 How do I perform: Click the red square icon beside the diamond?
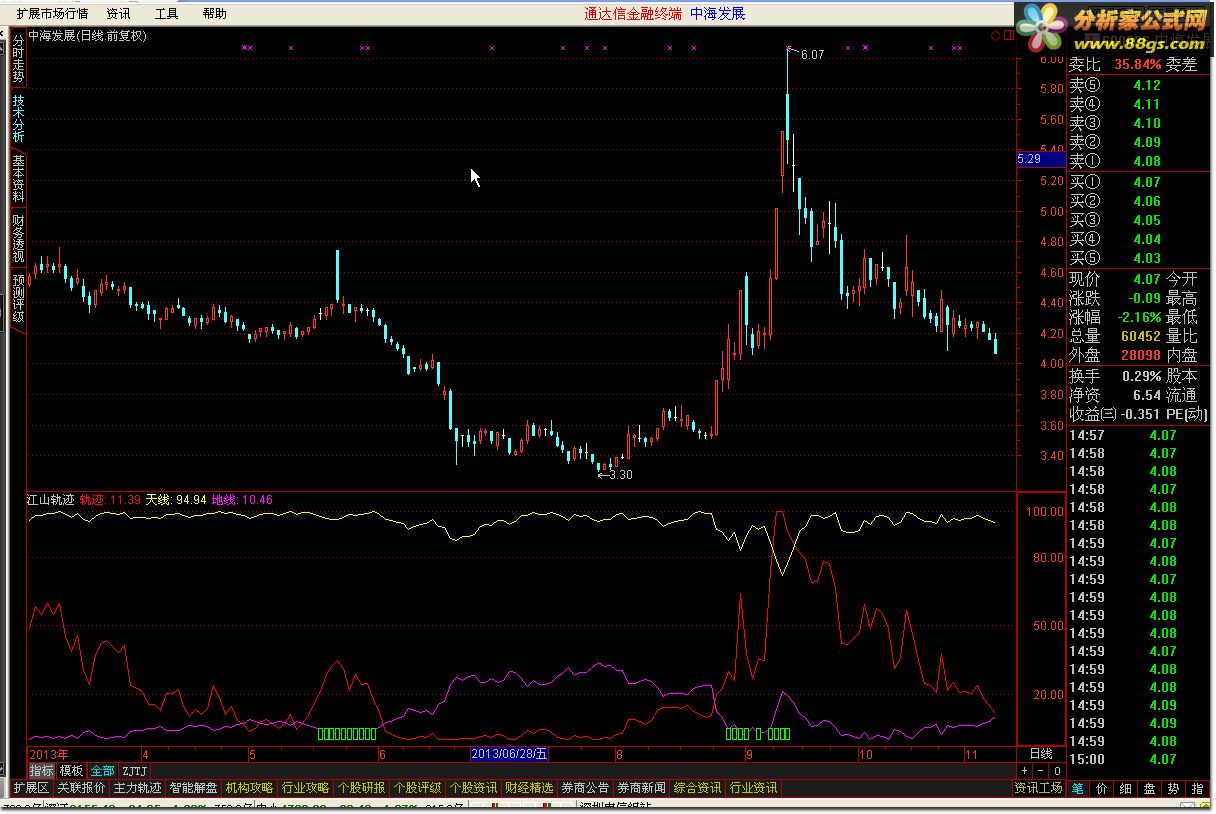pyautogui.click(x=1007, y=36)
